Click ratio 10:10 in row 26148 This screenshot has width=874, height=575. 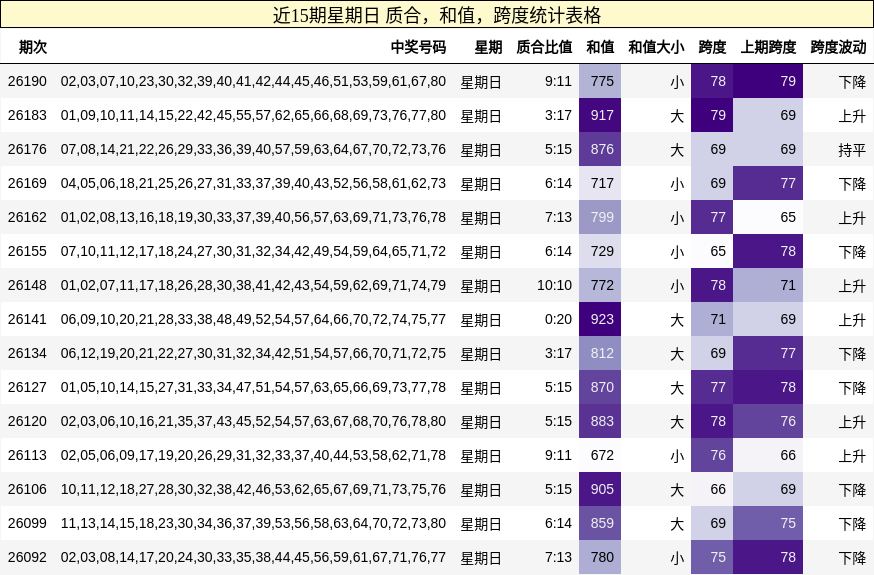pos(555,285)
